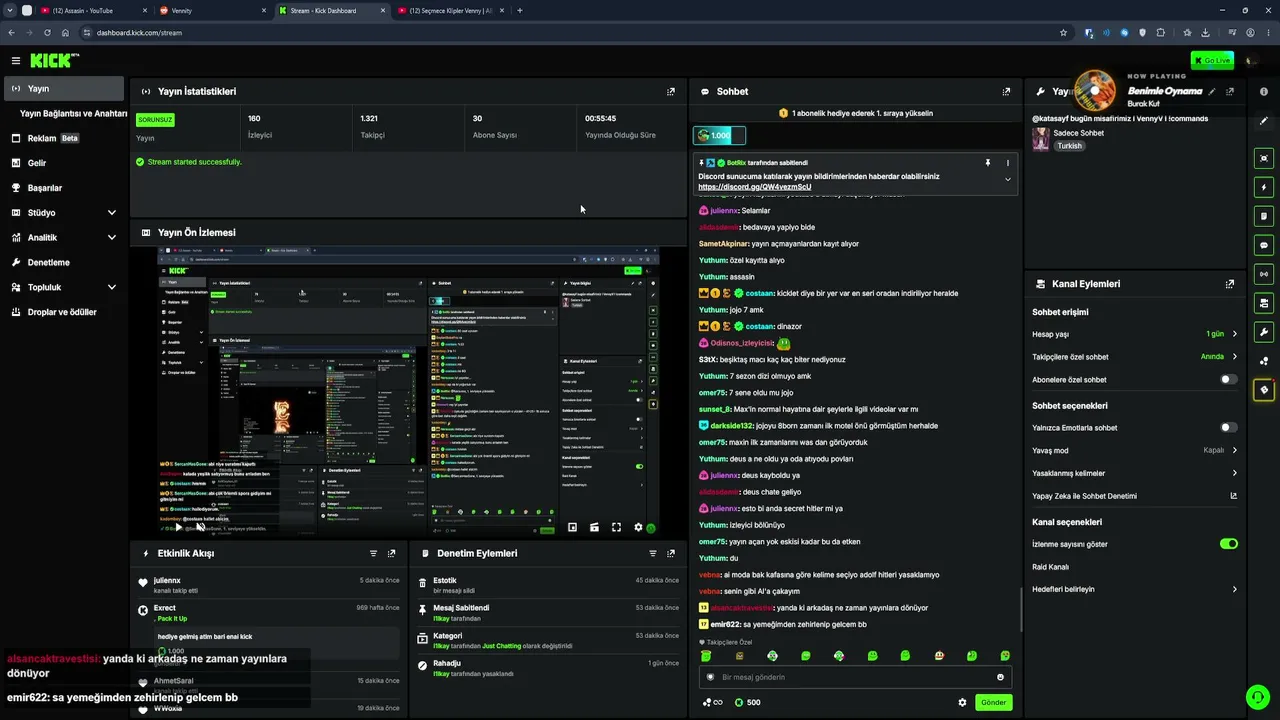Play the stream preview
Image resolution: width=1280 pixels, height=720 pixels.
(179, 527)
